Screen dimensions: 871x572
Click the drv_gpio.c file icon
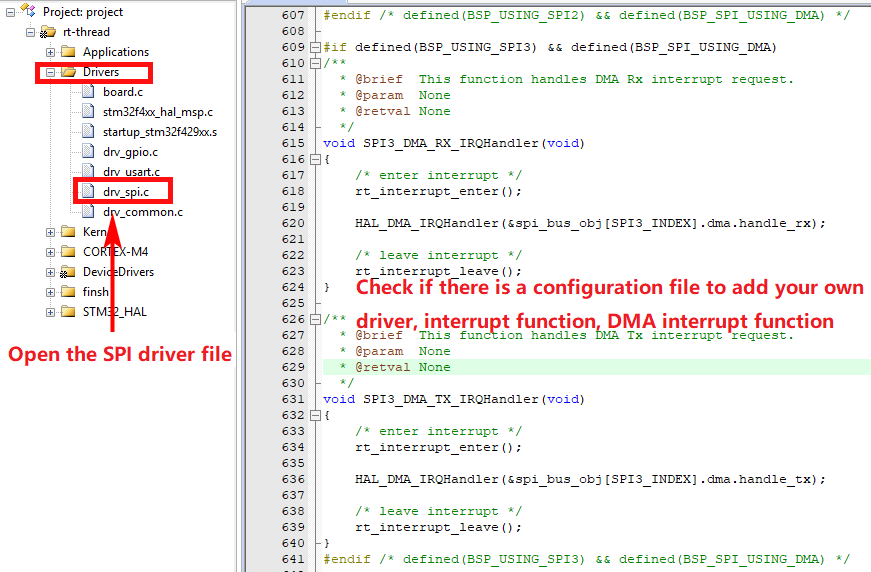click(88, 152)
